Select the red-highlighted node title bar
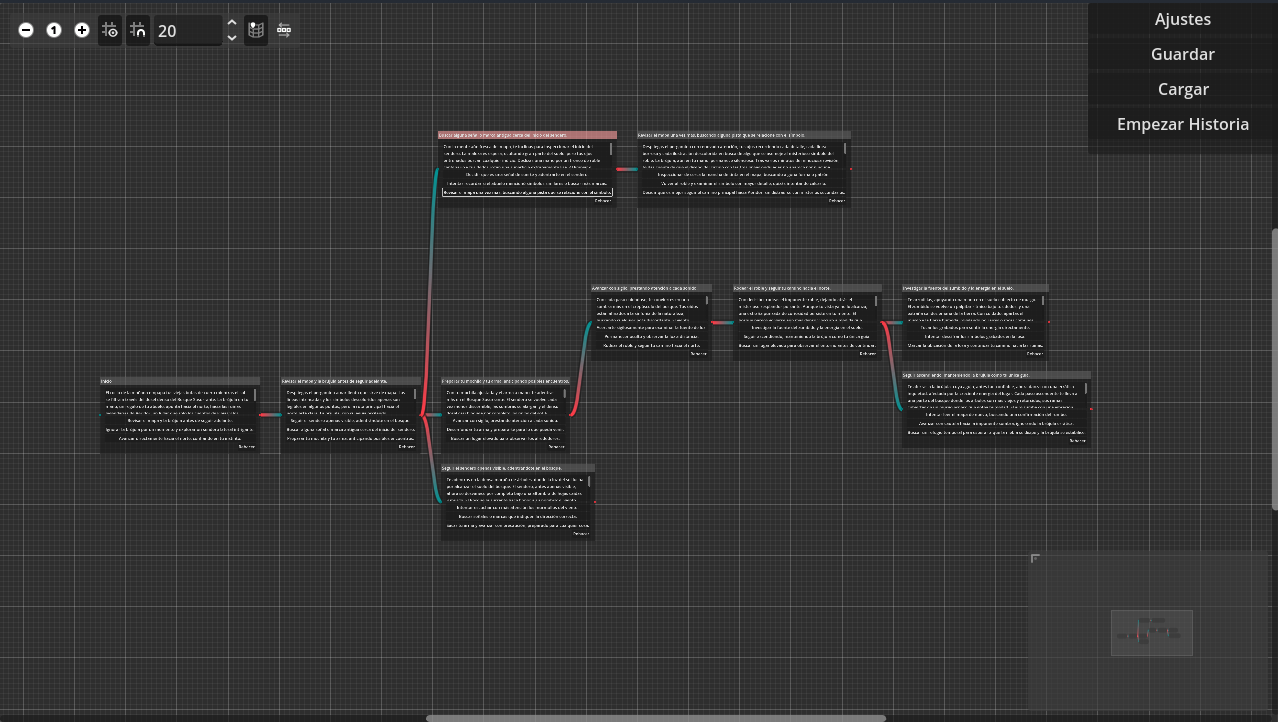1278x722 pixels. tap(527, 135)
